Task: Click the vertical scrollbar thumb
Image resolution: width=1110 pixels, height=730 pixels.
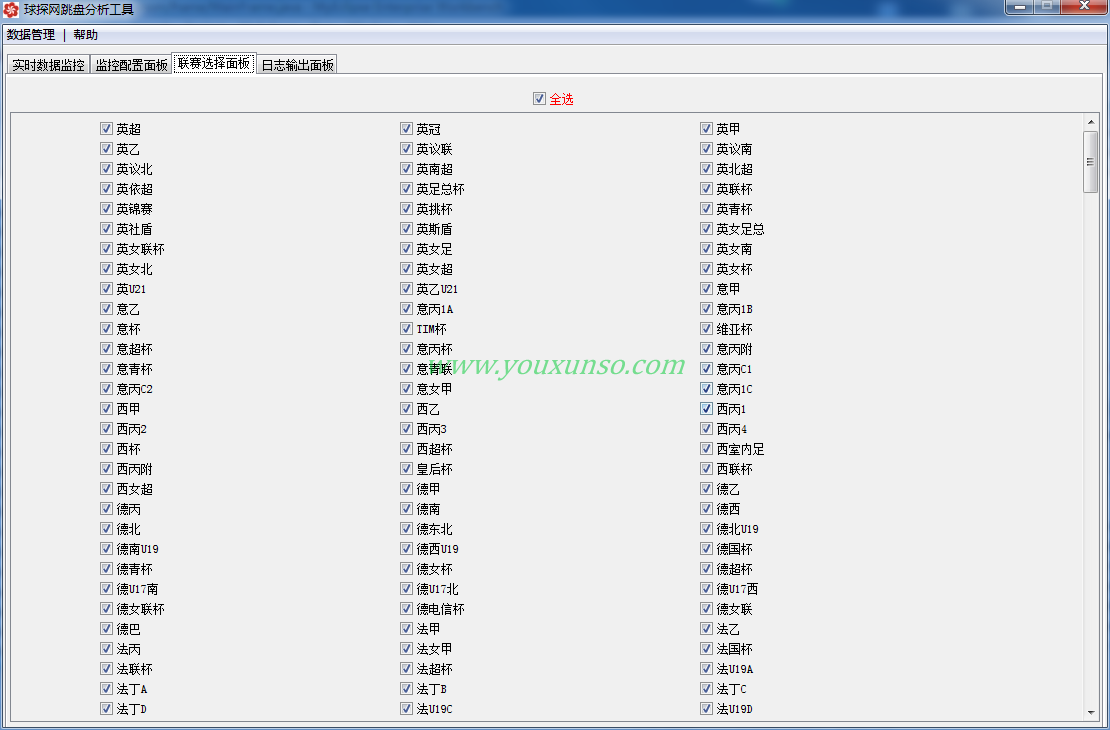Action: click(x=1090, y=160)
